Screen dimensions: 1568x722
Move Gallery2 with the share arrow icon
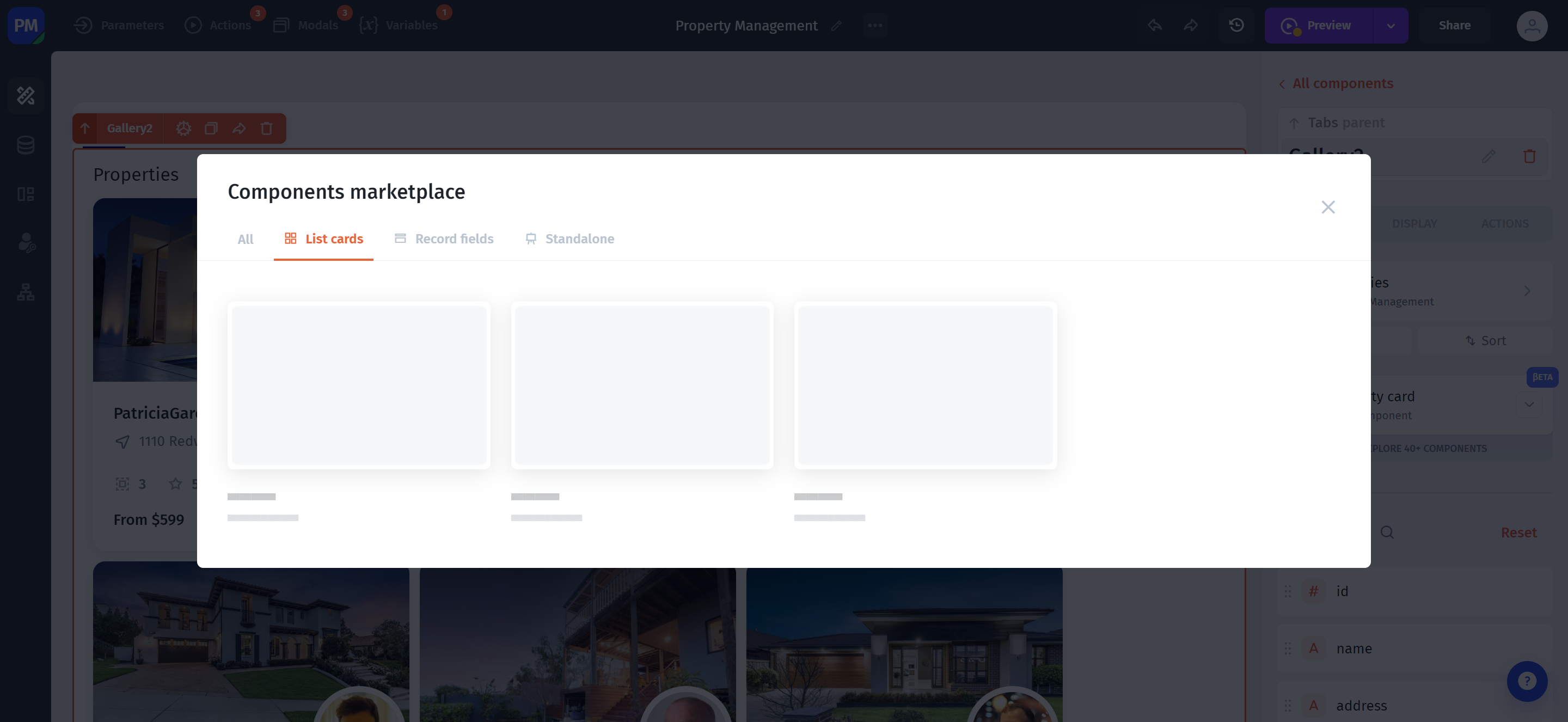pos(238,129)
